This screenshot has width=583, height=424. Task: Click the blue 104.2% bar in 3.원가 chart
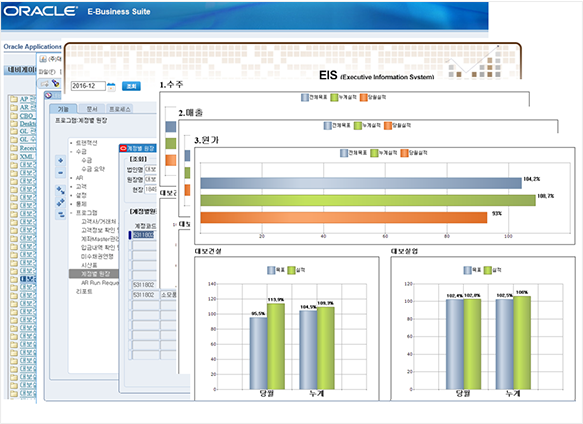(361, 183)
